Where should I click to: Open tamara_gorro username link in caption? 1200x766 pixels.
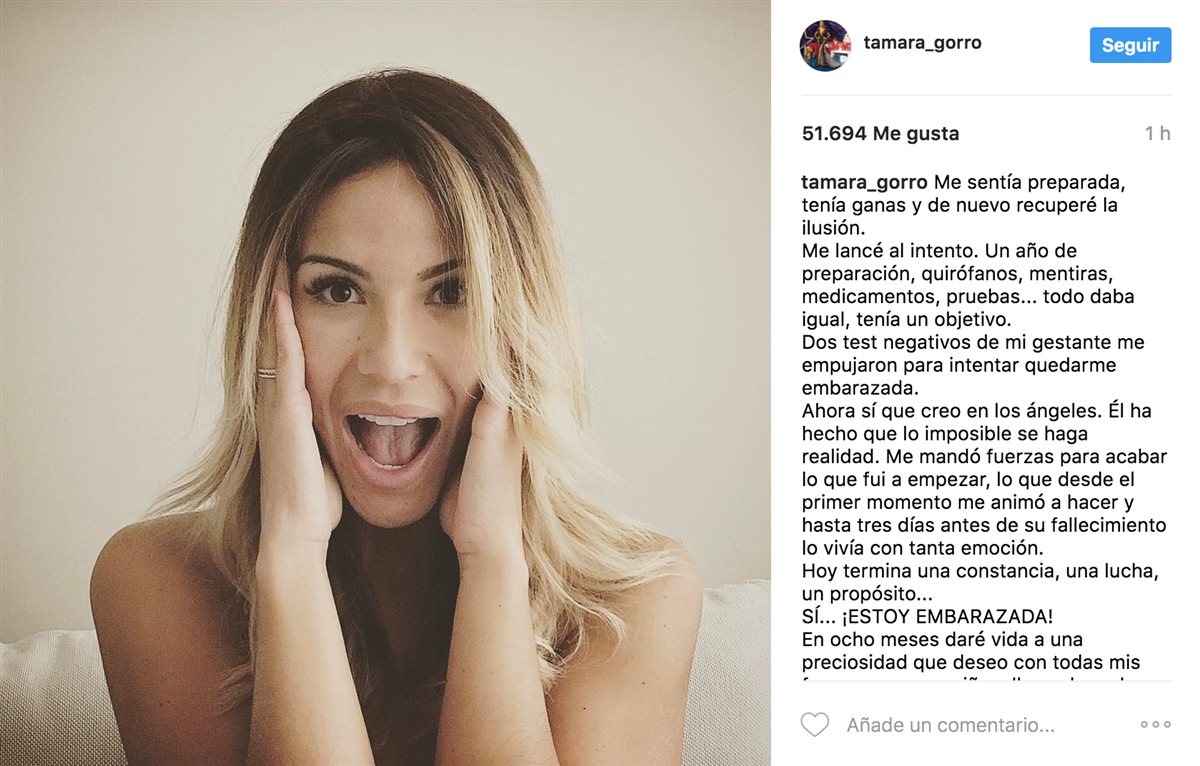(865, 183)
